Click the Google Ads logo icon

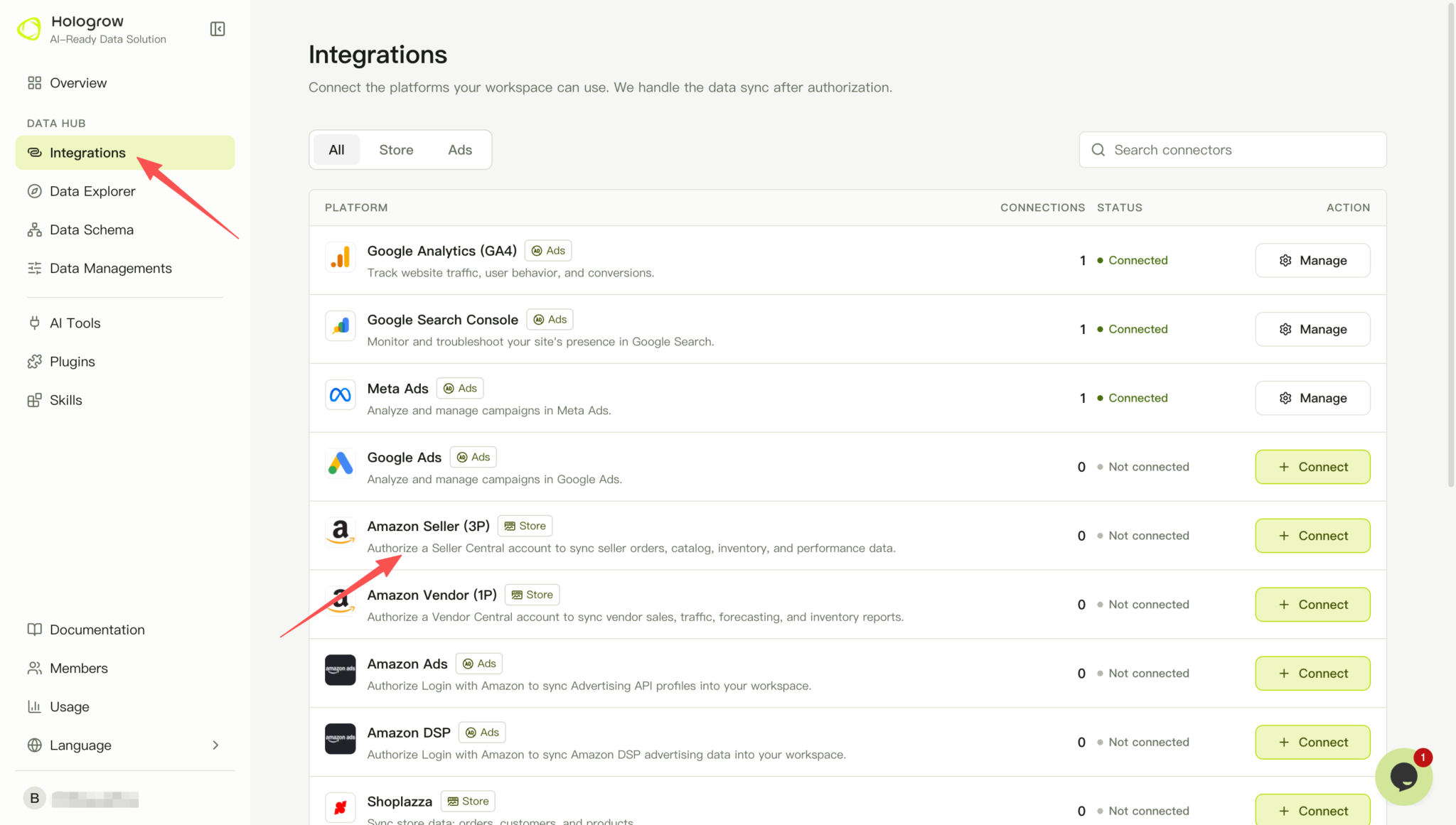[340, 463]
